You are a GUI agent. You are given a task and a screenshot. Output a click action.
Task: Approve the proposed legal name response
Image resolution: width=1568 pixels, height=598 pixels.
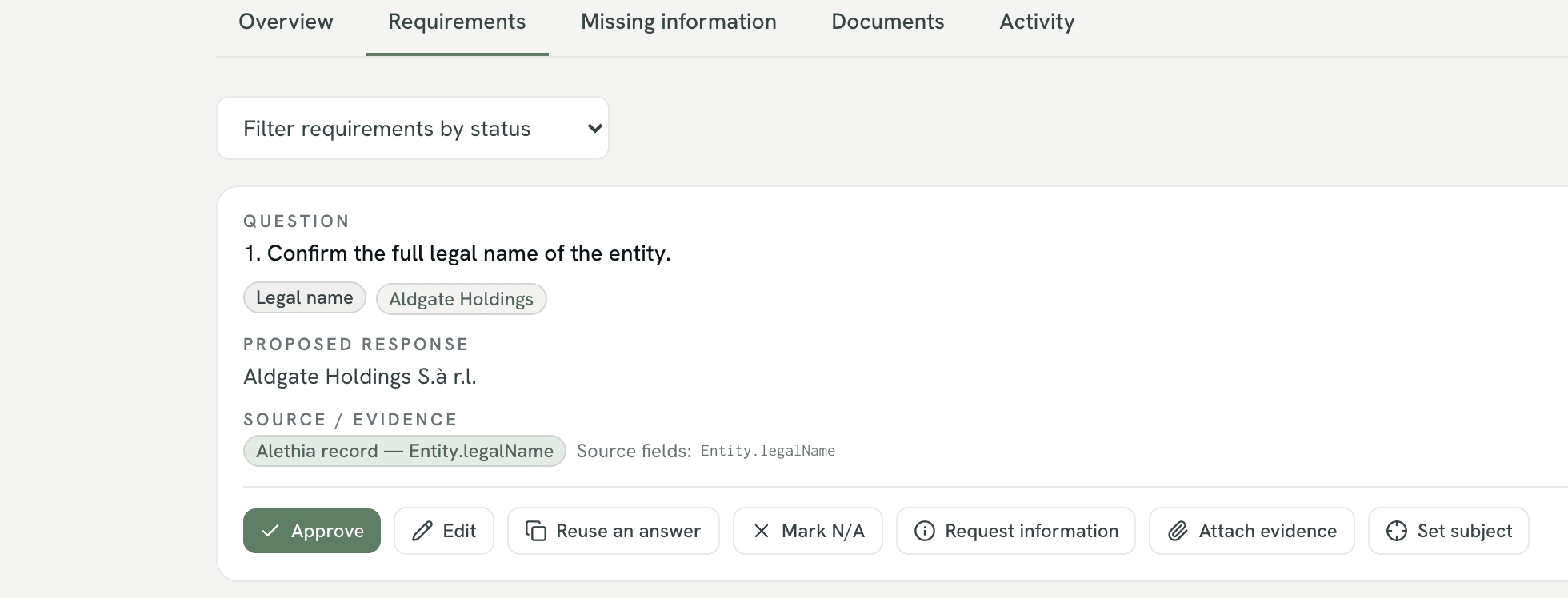point(312,531)
